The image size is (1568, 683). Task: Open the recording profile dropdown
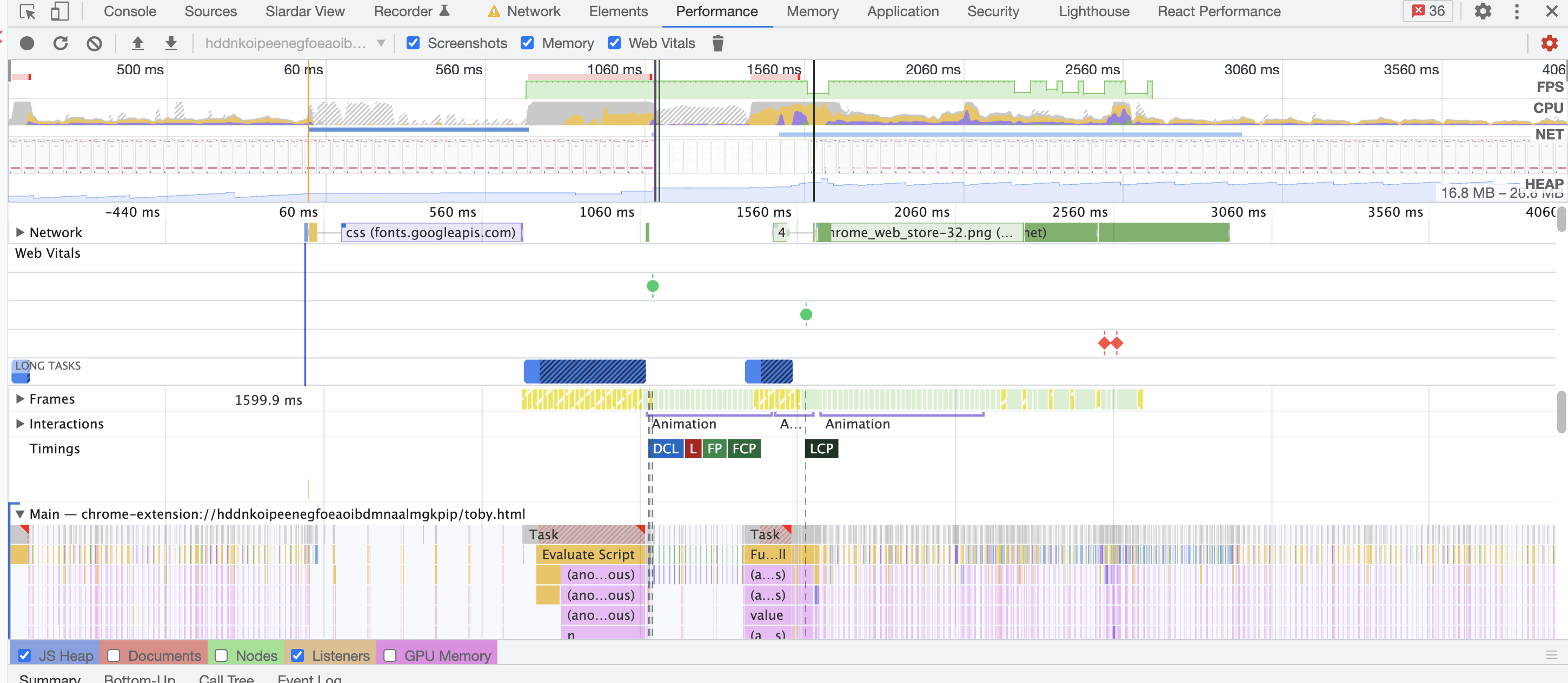pos(295,43)
